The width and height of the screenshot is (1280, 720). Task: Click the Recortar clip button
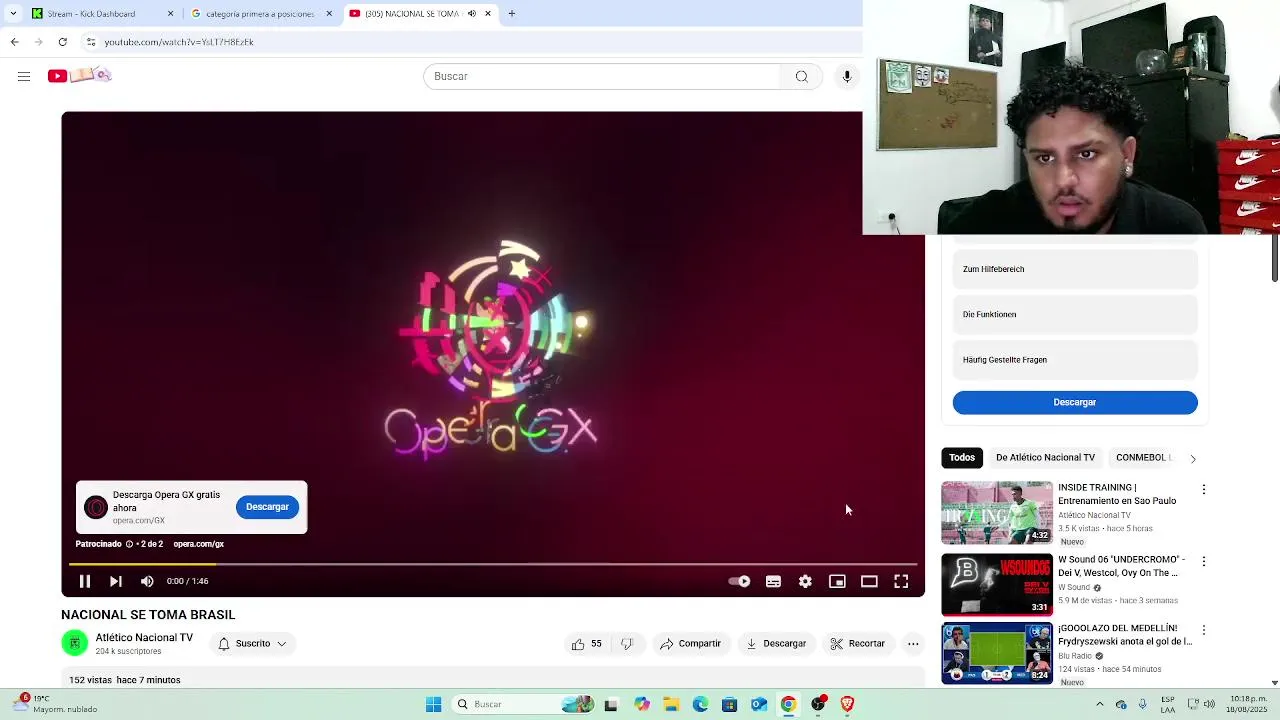pyautogui.click(x=858, y=644)
